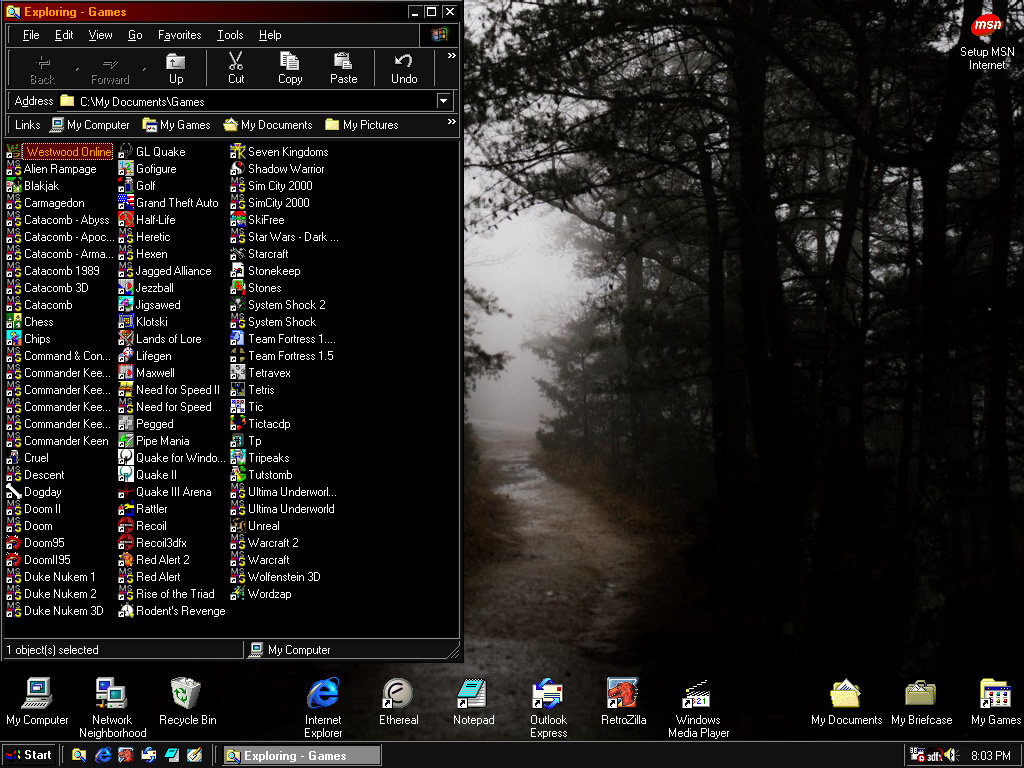Image resolution: width=1024 pixels, height=768 pixels.
Task: Click the Back toolbar button
Action: tap(42, 68)
